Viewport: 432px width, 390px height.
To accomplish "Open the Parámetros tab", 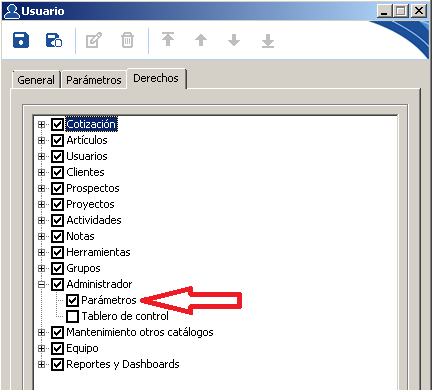I will click(94, 80).
